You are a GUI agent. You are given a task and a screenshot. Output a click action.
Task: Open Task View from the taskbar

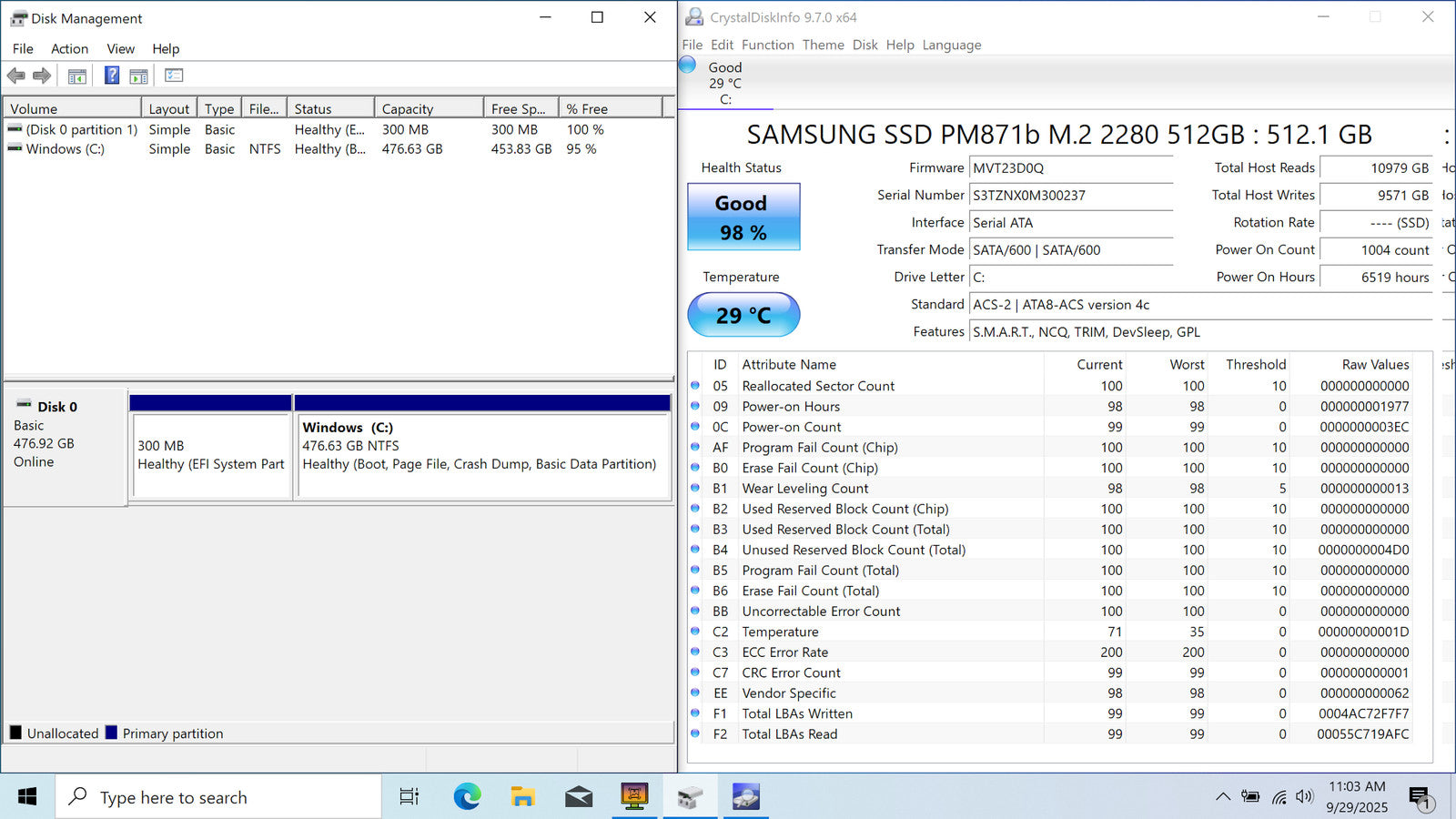tap(409, 797)
